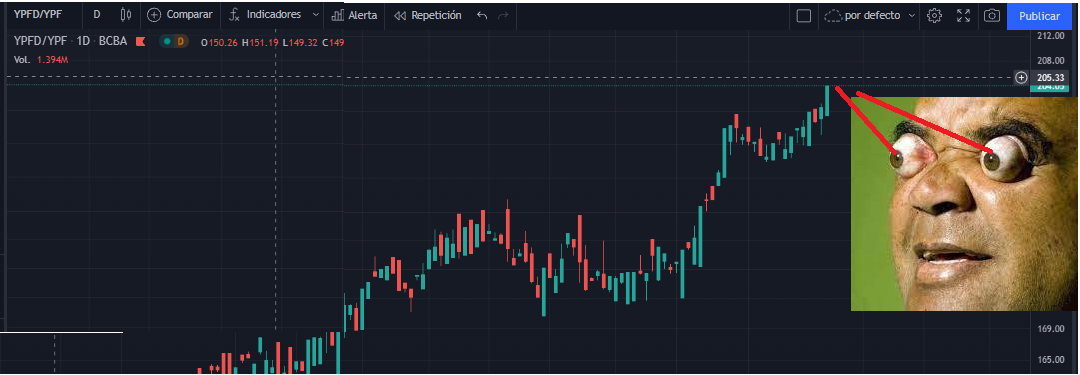1080x375 pixels.
Task: Change the D time interval
Action: click(96, 14)
